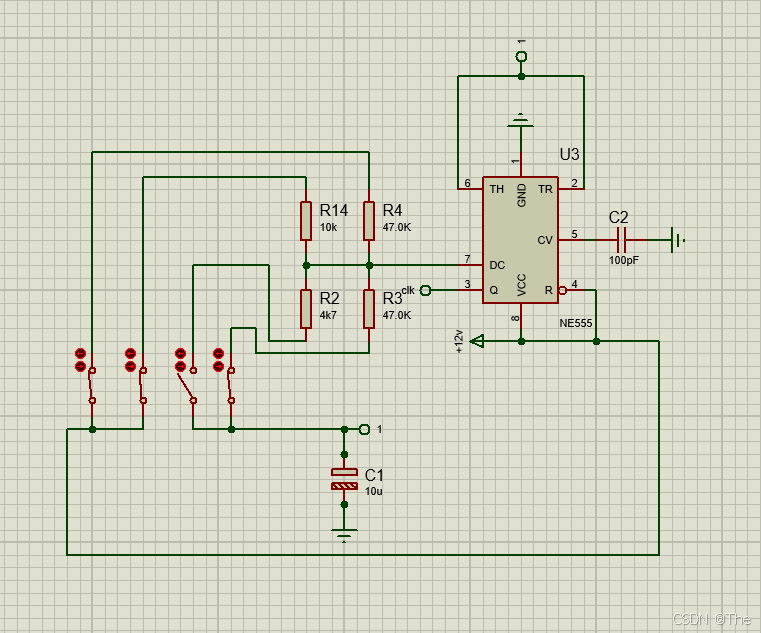Click the 47.0K value under R3

[397, 315]
